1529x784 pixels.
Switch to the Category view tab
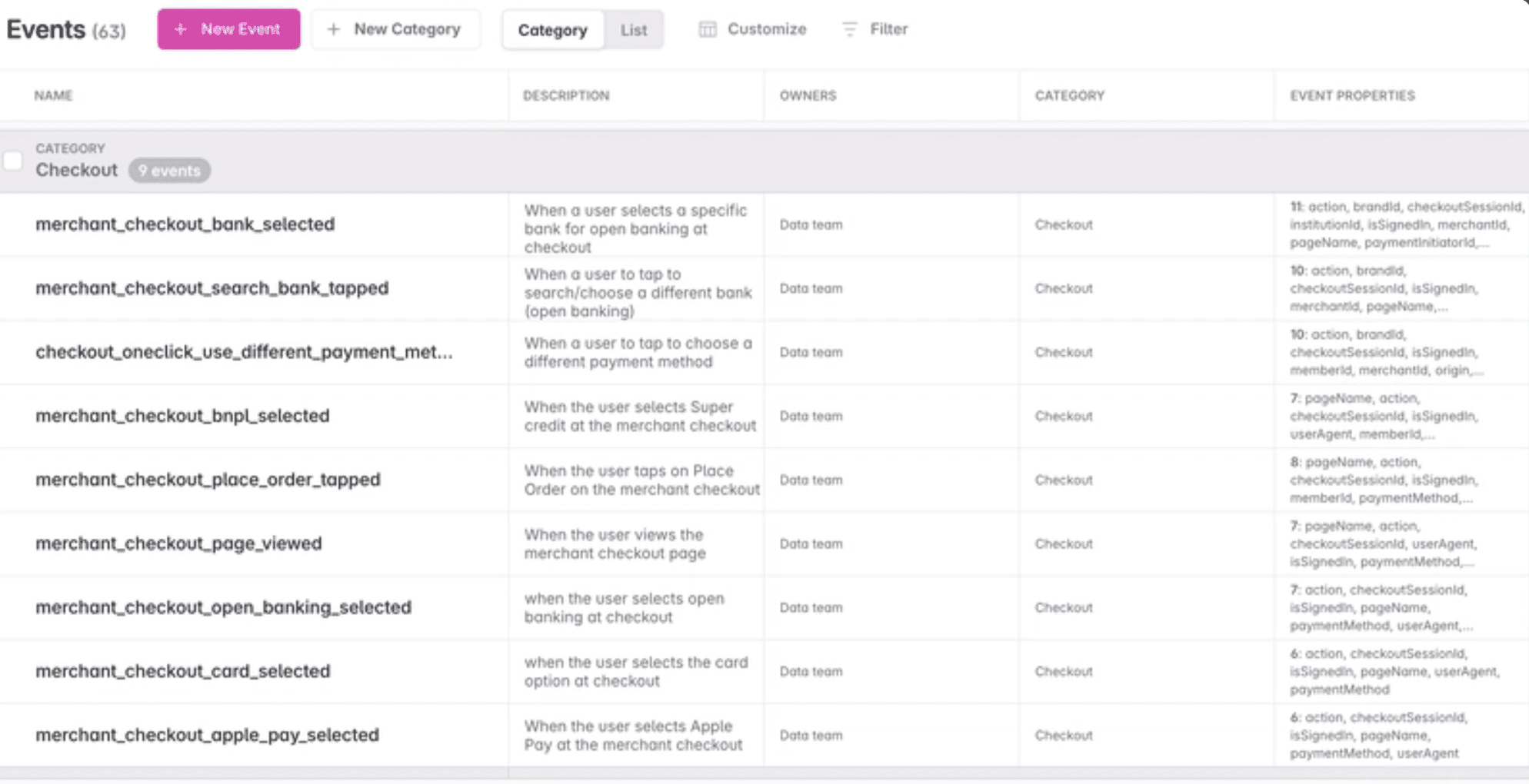552,30
